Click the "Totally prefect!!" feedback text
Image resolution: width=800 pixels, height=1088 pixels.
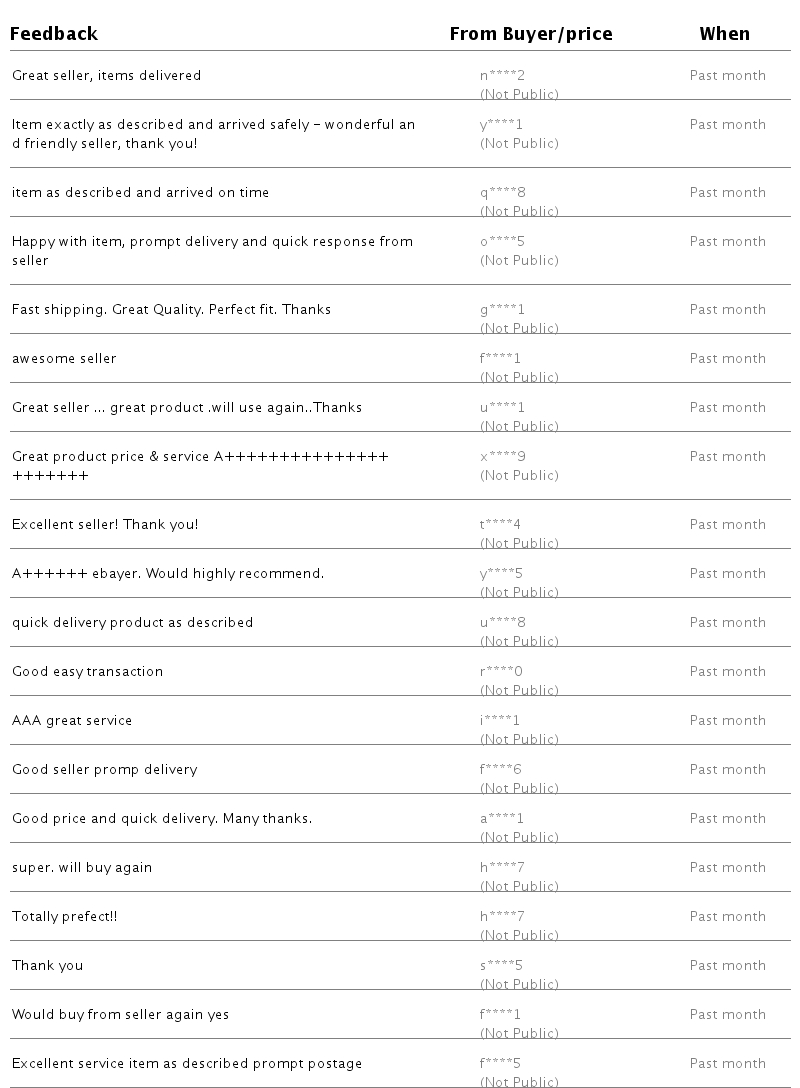coord(65,916)
